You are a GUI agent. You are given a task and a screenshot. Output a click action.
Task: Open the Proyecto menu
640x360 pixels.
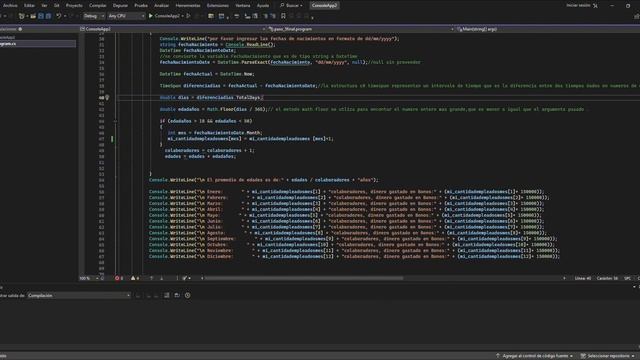click(74, 6)
